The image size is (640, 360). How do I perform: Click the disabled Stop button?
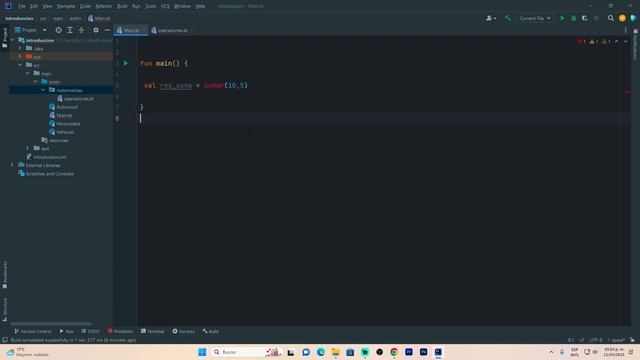[596, 18]
